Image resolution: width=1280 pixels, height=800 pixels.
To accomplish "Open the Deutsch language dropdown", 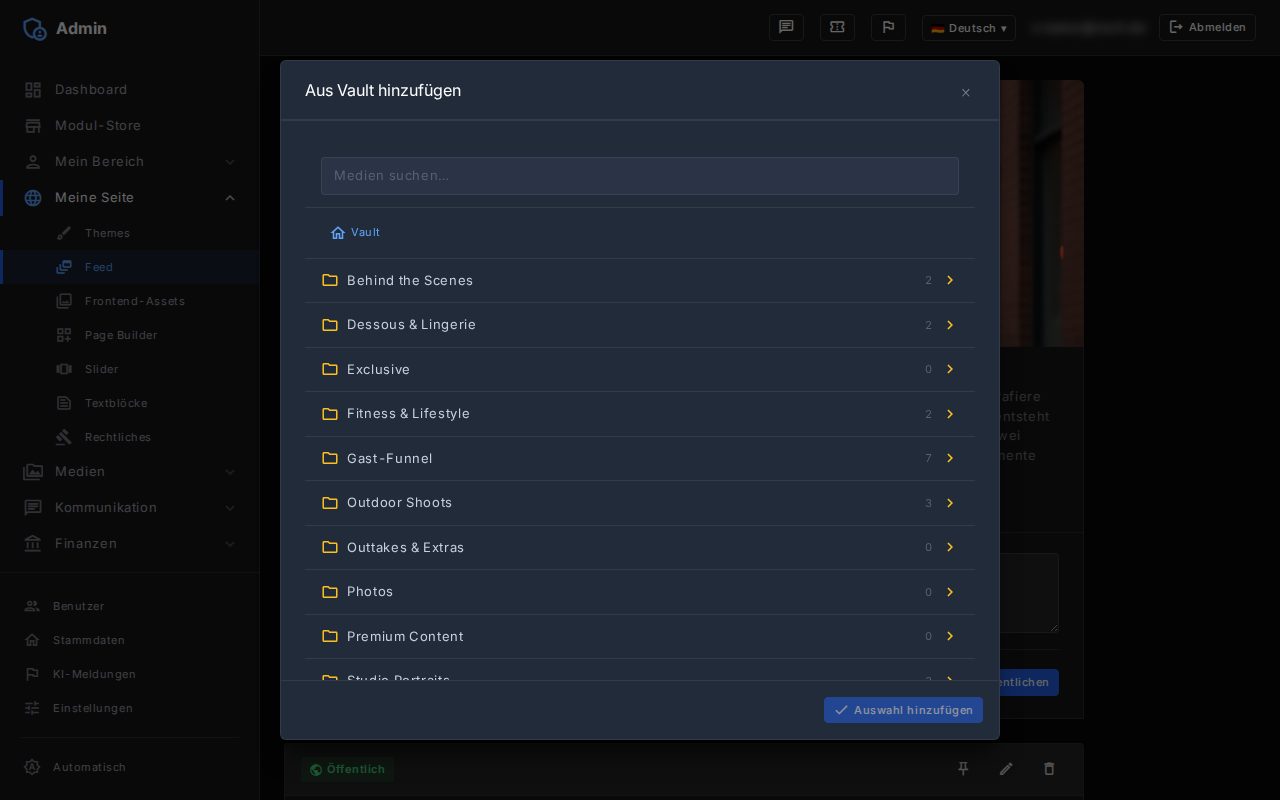I will [x=968, y=28].
